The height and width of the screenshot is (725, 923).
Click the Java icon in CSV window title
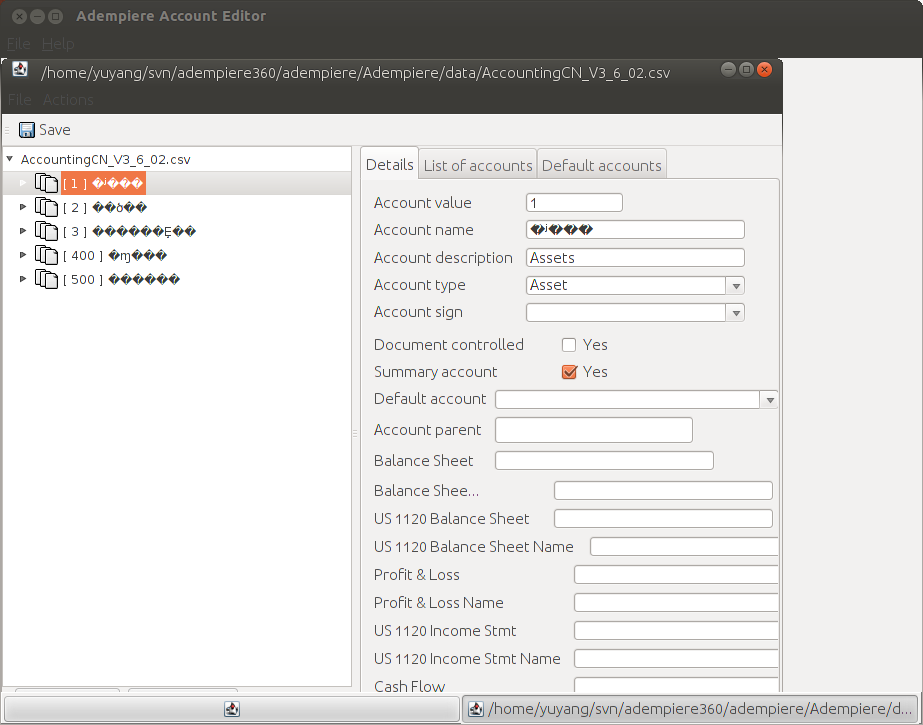click(20, 69)
